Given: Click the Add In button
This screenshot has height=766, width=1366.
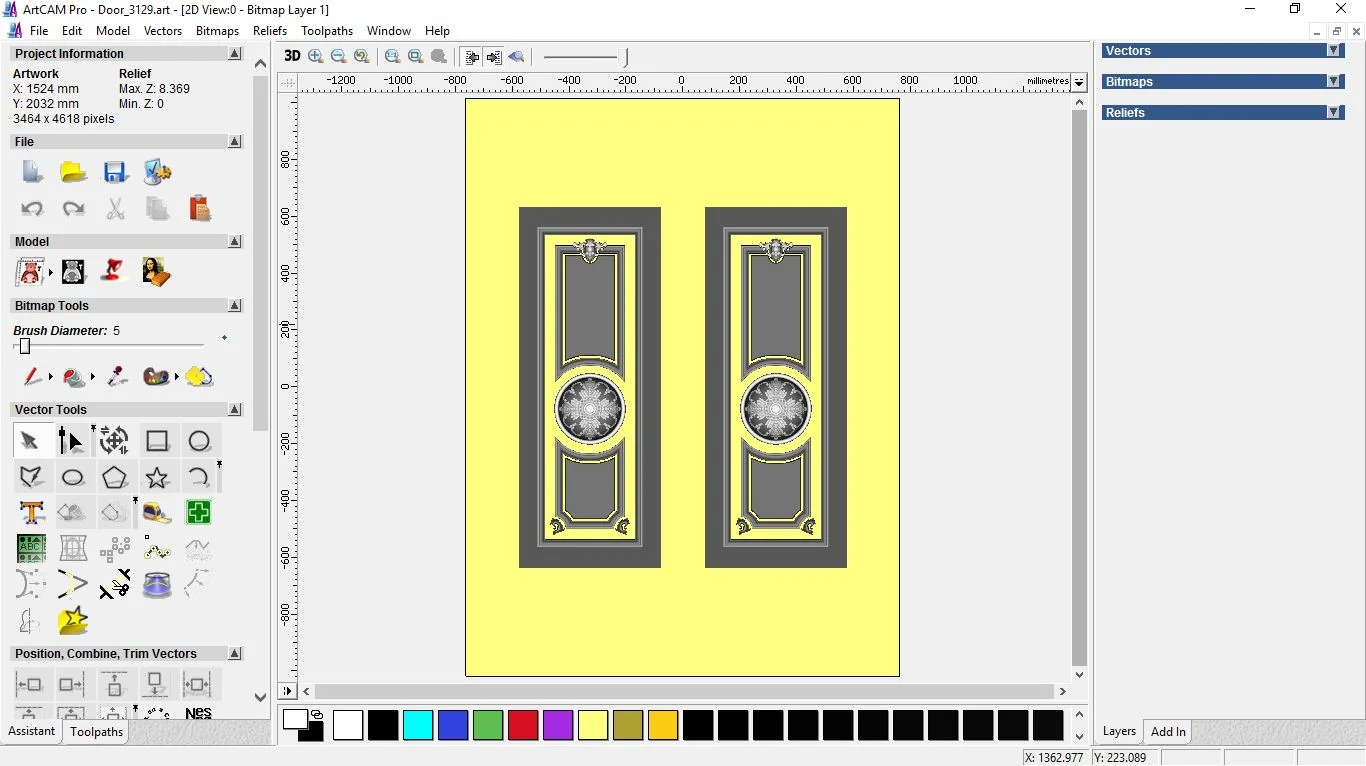Looking at the screenshot, I should [1167, 731].
